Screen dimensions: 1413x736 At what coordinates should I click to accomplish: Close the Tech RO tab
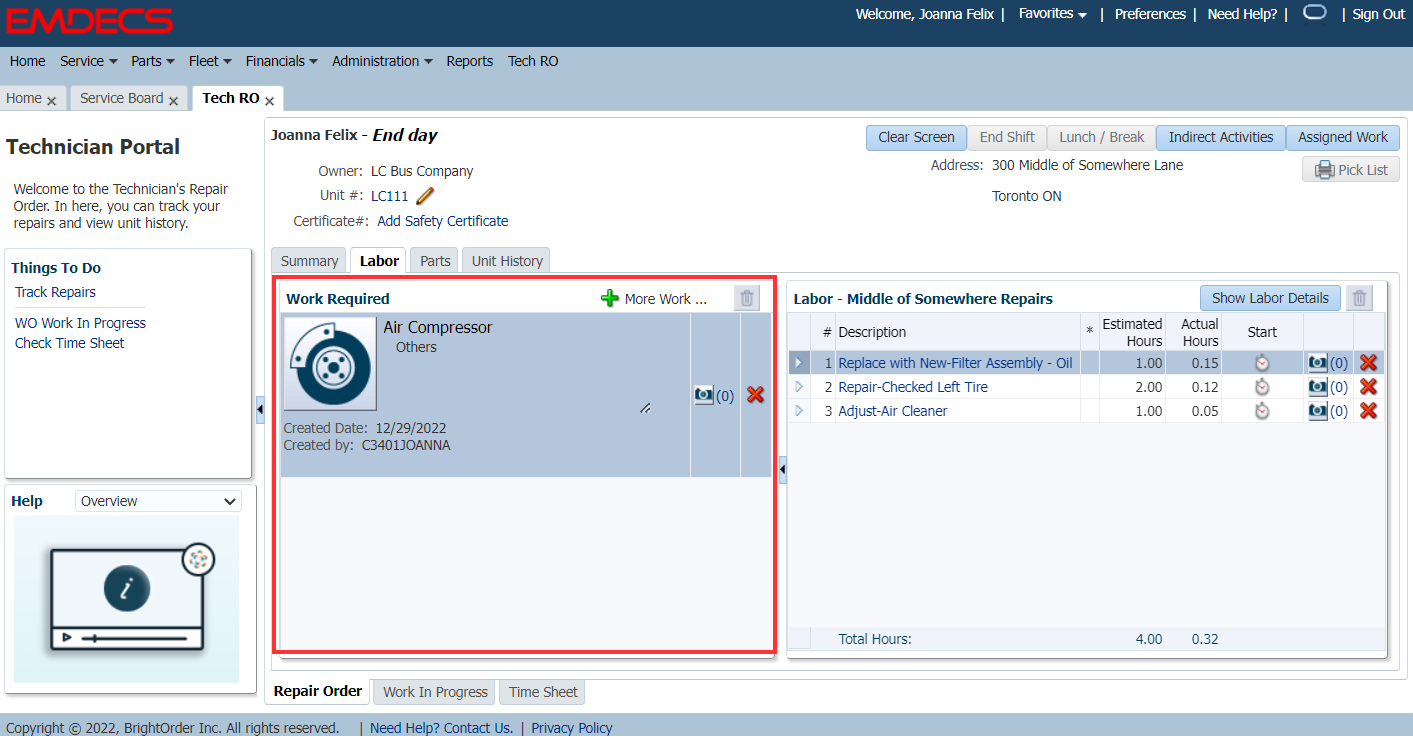click(269, 101)
